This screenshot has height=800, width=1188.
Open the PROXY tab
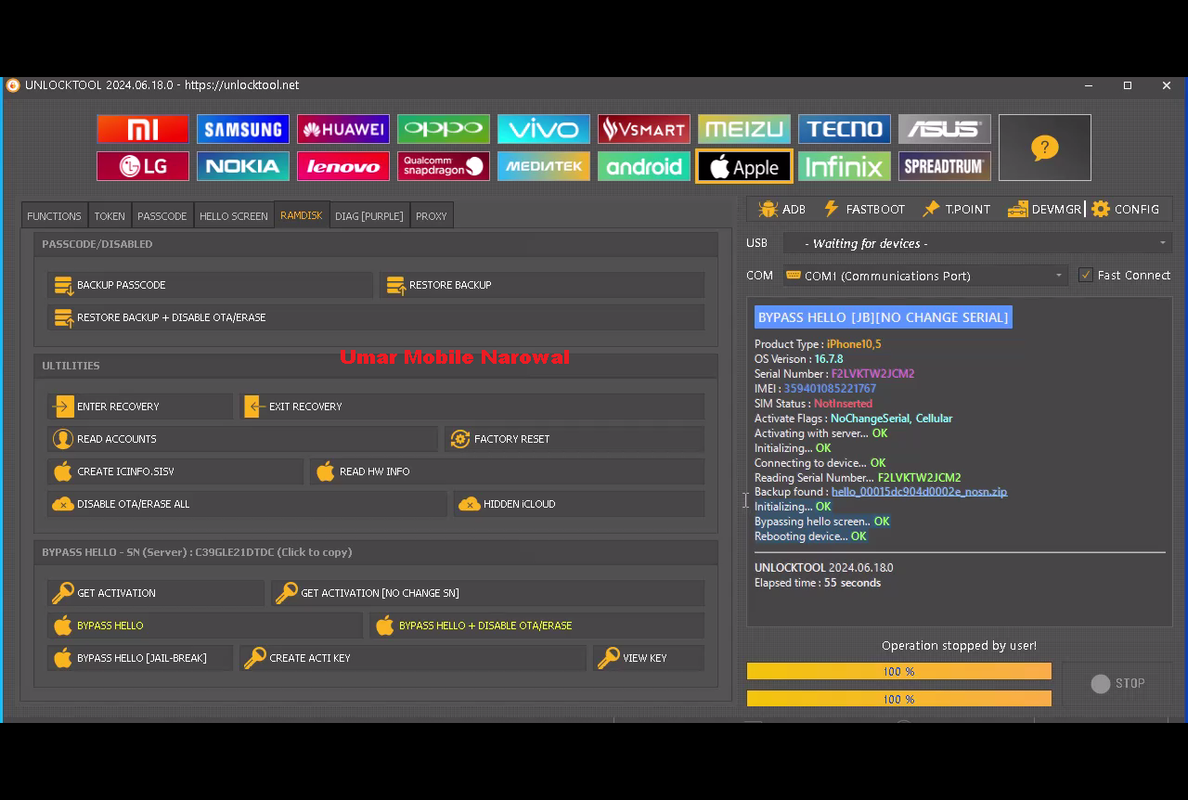click(x=431, y=216)
